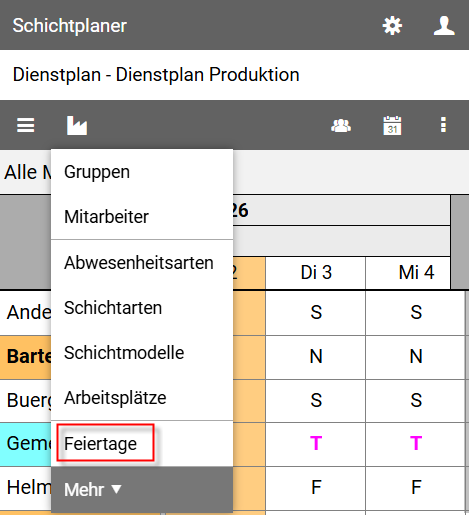Image resolution: width=469 pixels, height=515 pixels.
Task: Click F shift in Helm row Mi 4
Action: 415,487
